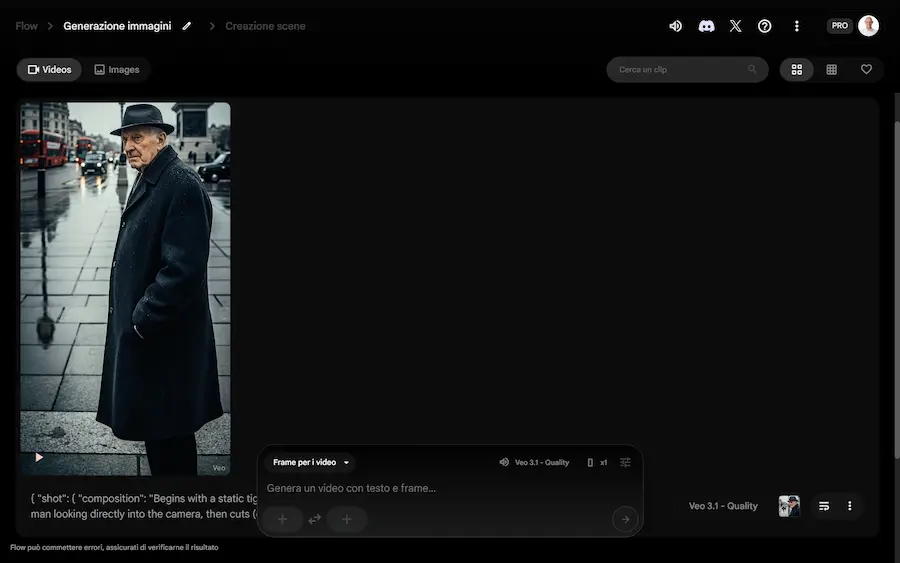
Task: Open the help question mark icon
Action: click(765, 26)
